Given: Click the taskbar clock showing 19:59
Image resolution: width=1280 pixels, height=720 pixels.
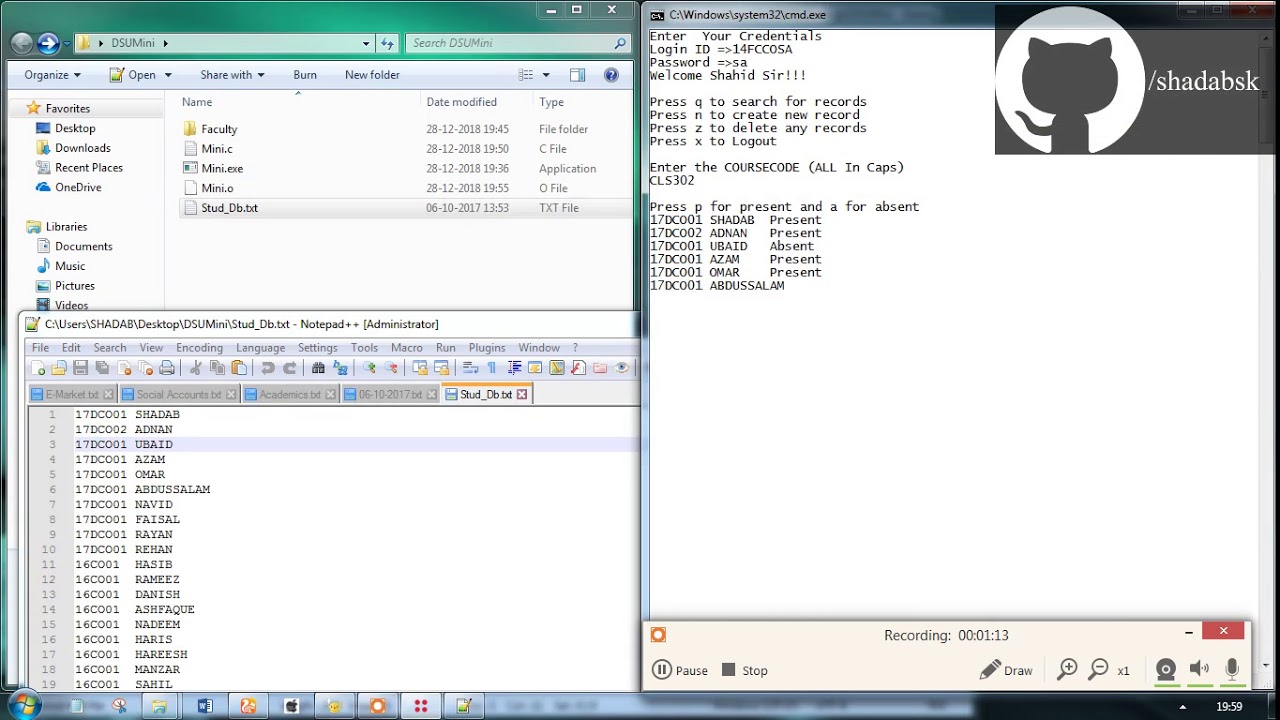Looking at the screenshot, I should point(1229,707).
